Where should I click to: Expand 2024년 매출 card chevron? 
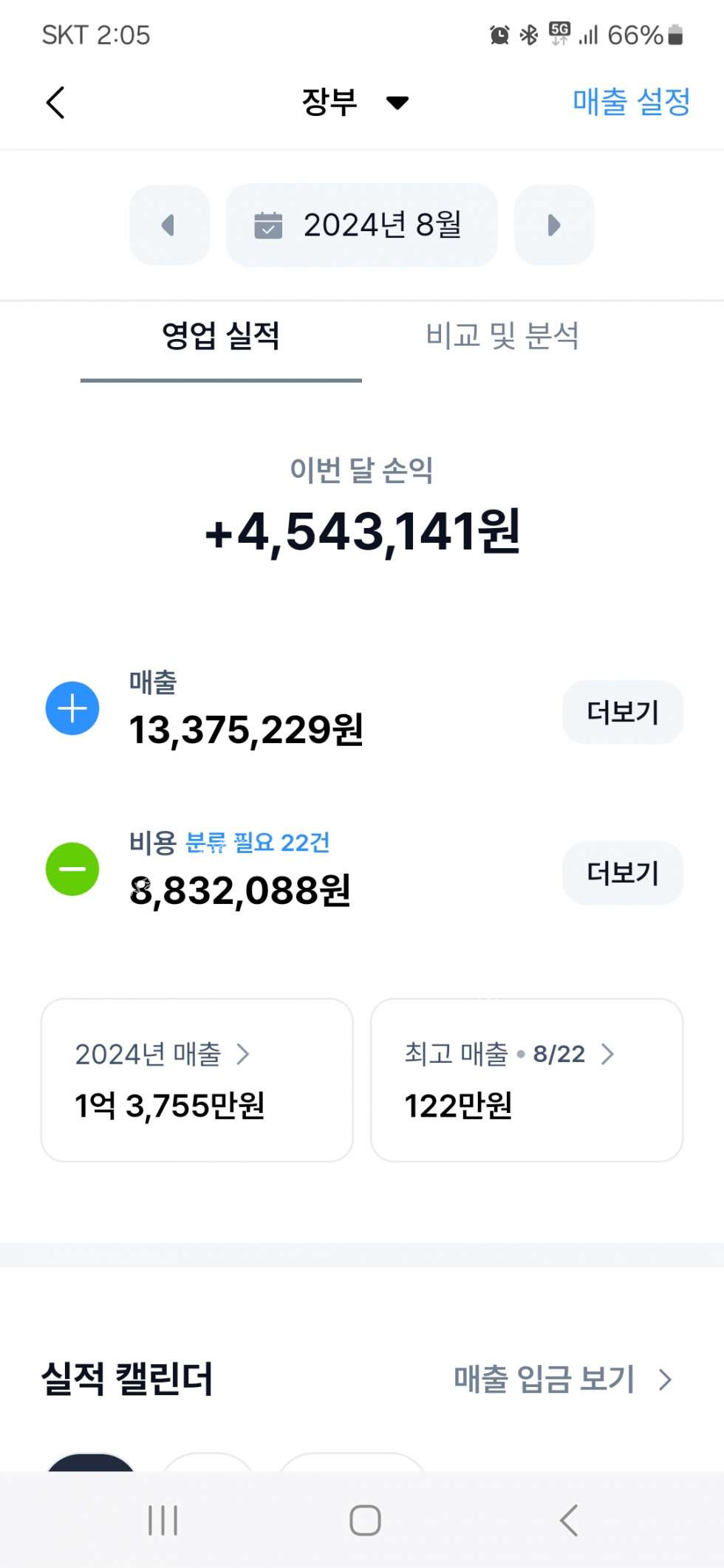tap(243, 1054)
